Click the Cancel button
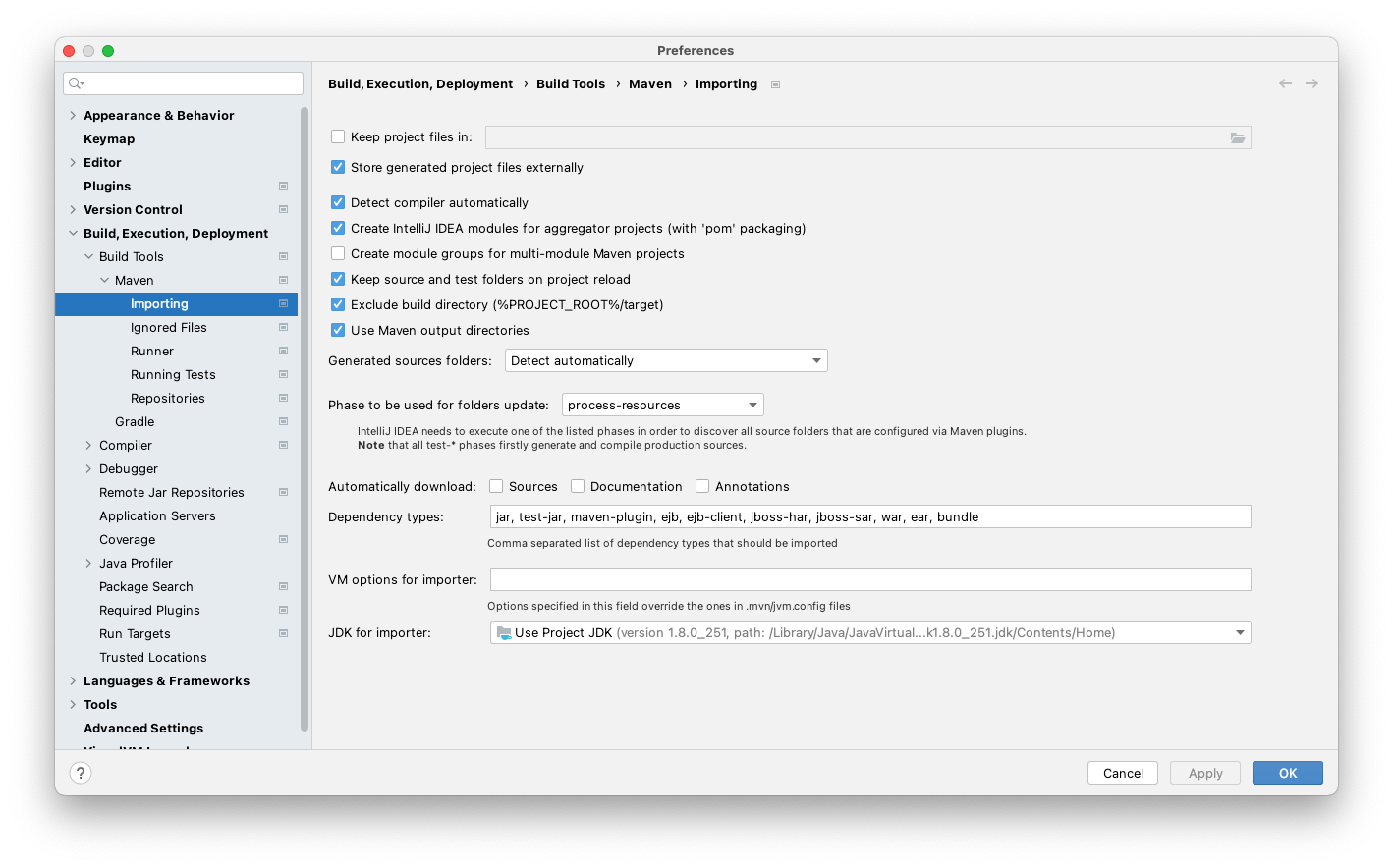The height and width of the screenshot is (868, 1393). [1123, 773]
